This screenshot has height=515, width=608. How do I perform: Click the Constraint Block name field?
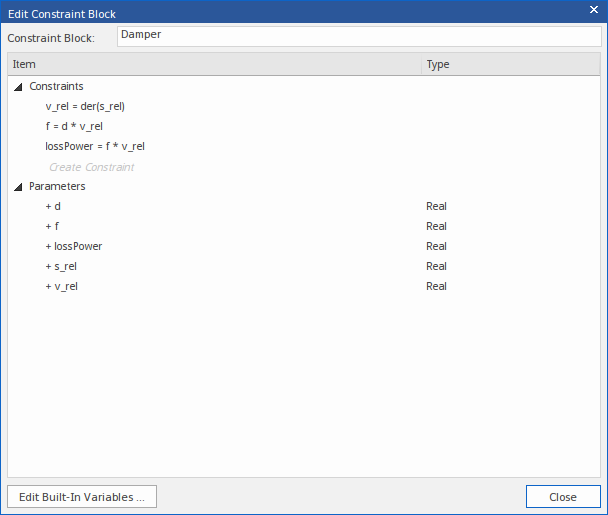pyautogui.click(x=358, y=35)
